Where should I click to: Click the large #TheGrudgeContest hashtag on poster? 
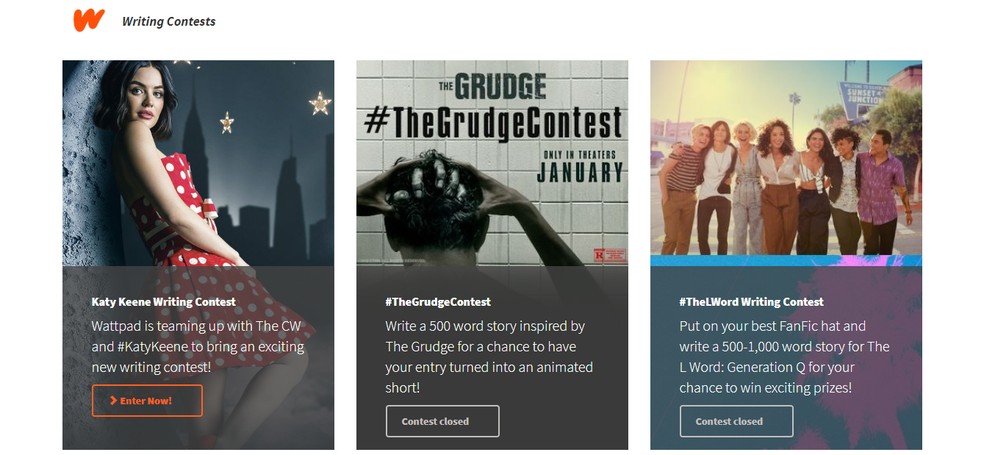(492, 122)
